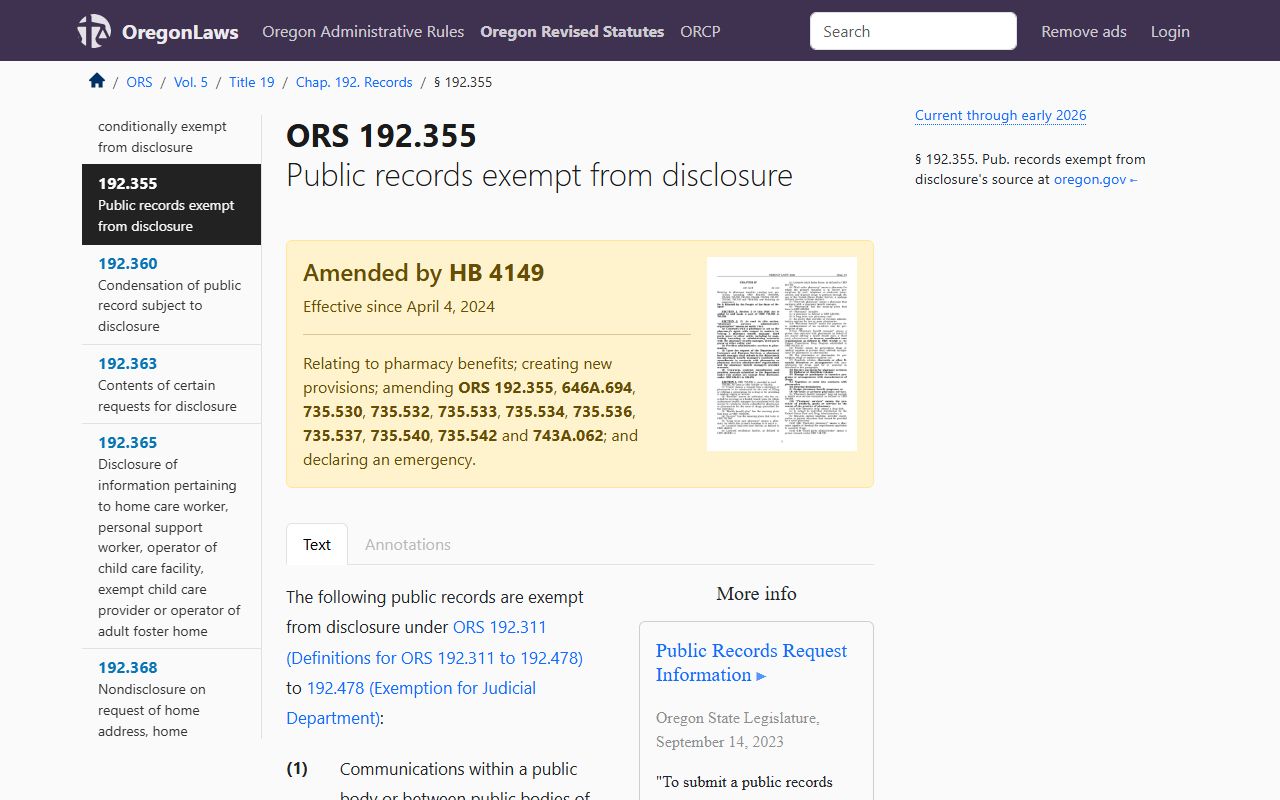The image size is (1280, 800).
Task: Switch to the Annotations tab
Action: [407, 544]
